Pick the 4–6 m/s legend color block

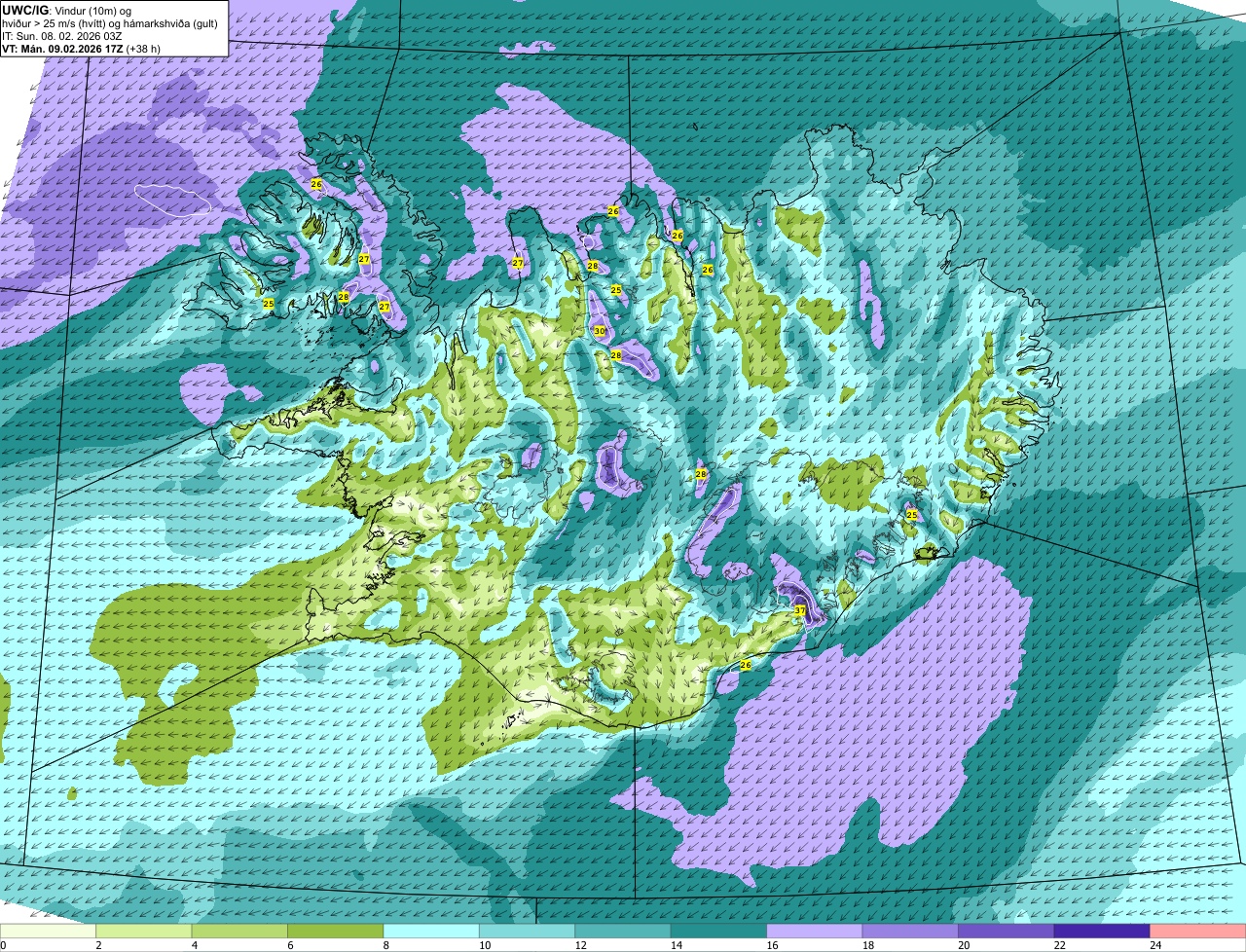[239, 931]
